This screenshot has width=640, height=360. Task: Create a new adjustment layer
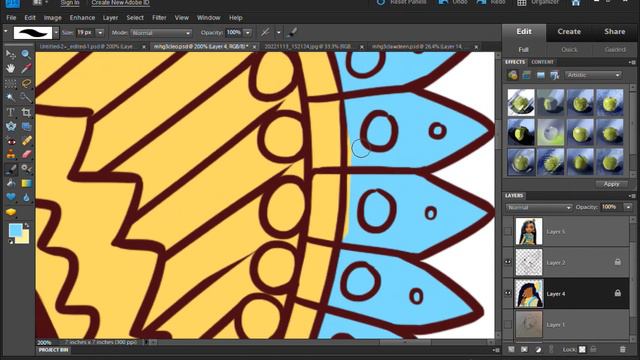point(538,350)
